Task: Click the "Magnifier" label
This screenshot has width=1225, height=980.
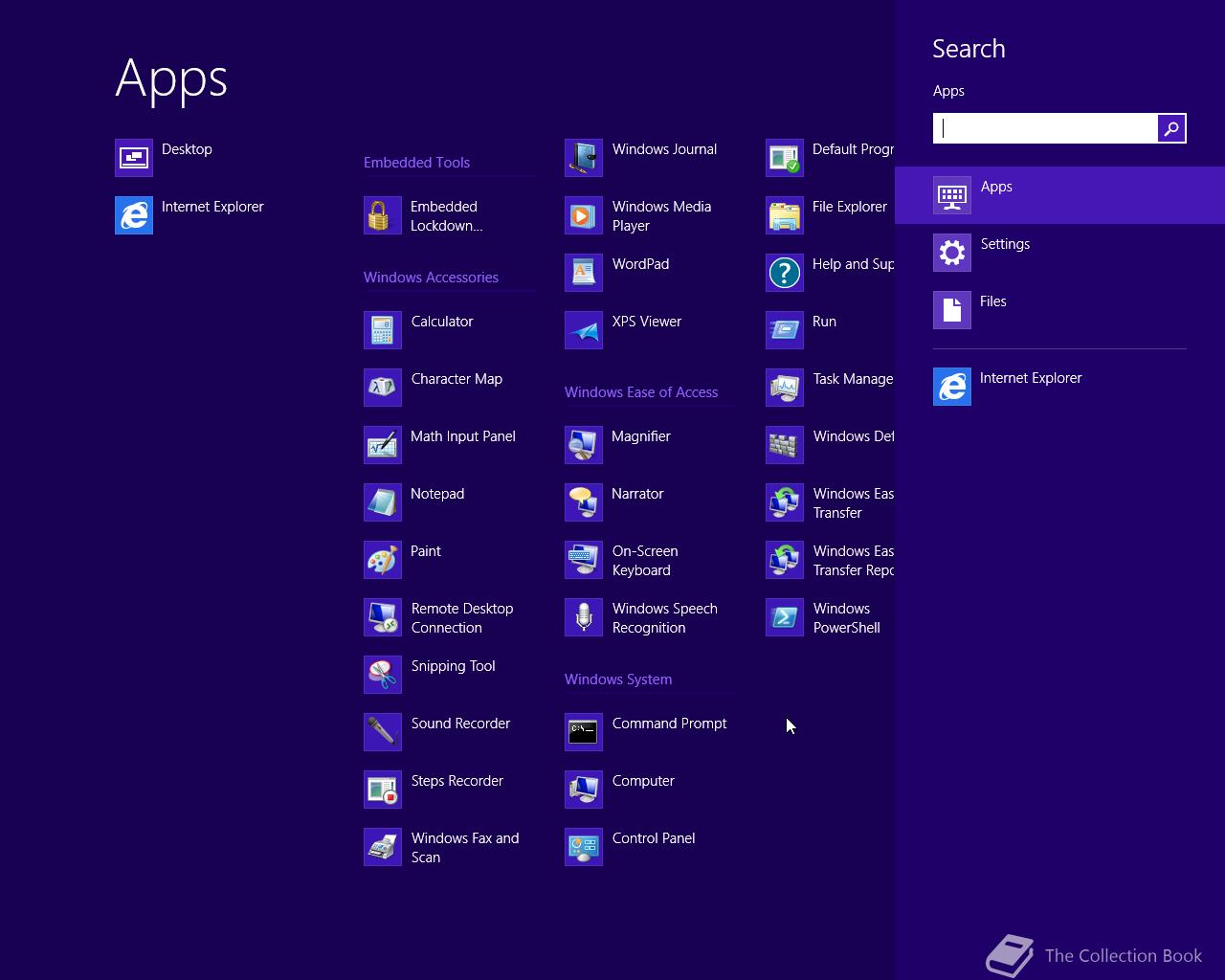Action: coord(640,436)
